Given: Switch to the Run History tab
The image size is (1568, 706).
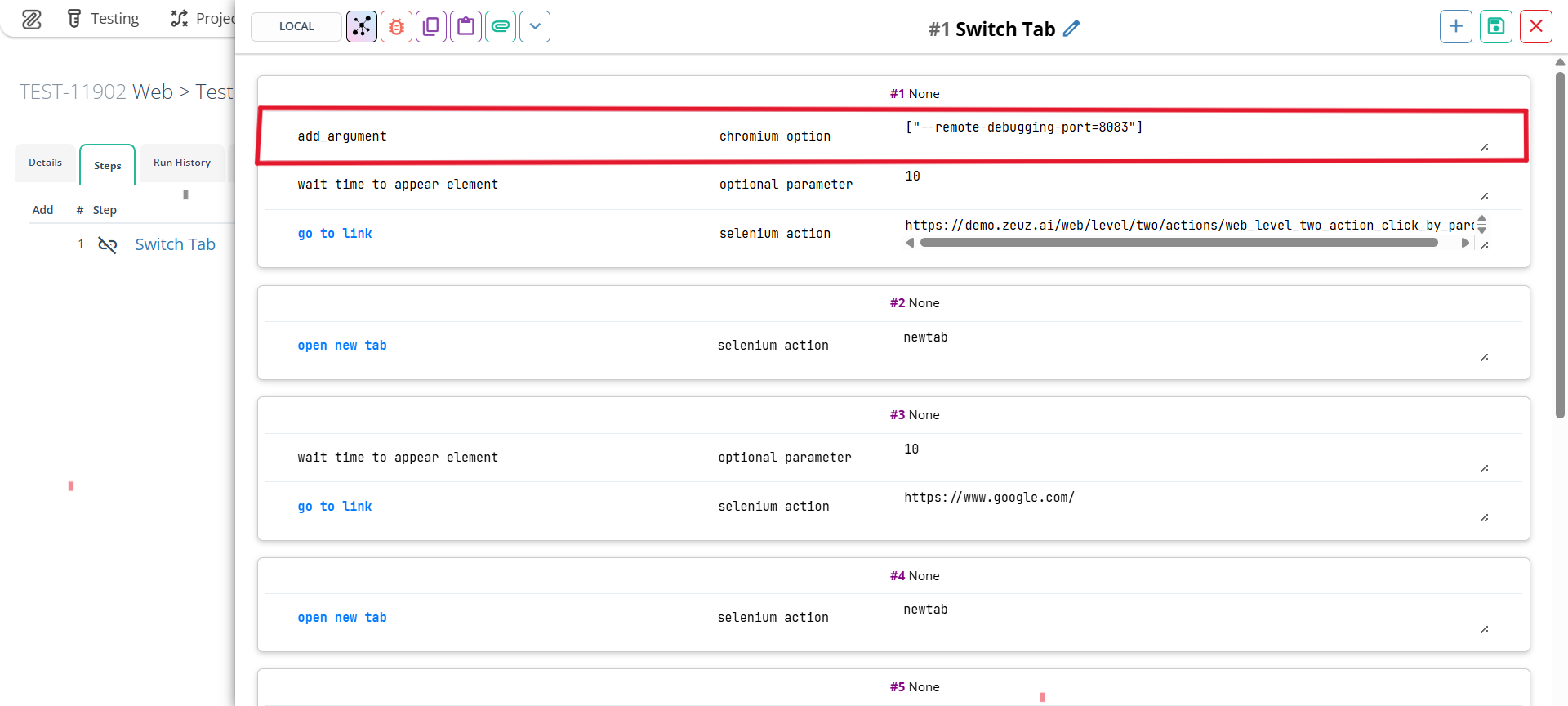Looking at the screenshot, I should pos(181,163).
